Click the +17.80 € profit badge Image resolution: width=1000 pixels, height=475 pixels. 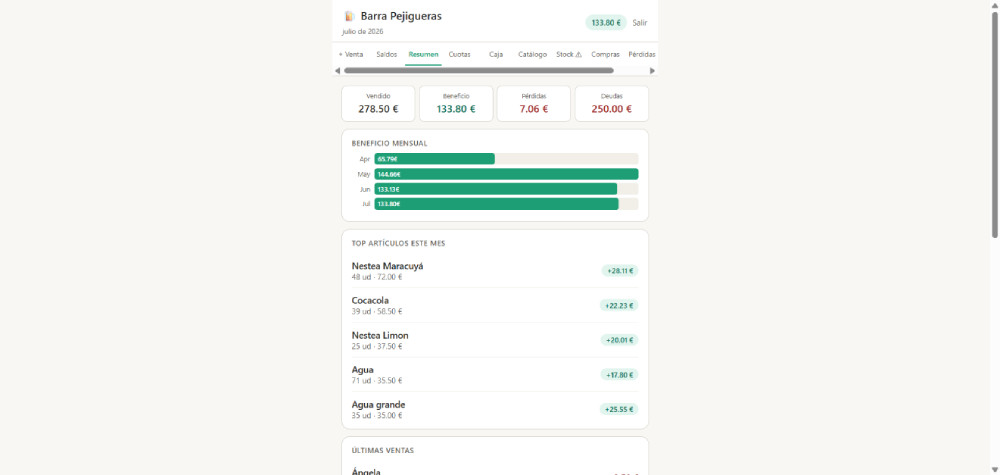tap(619, 375)
